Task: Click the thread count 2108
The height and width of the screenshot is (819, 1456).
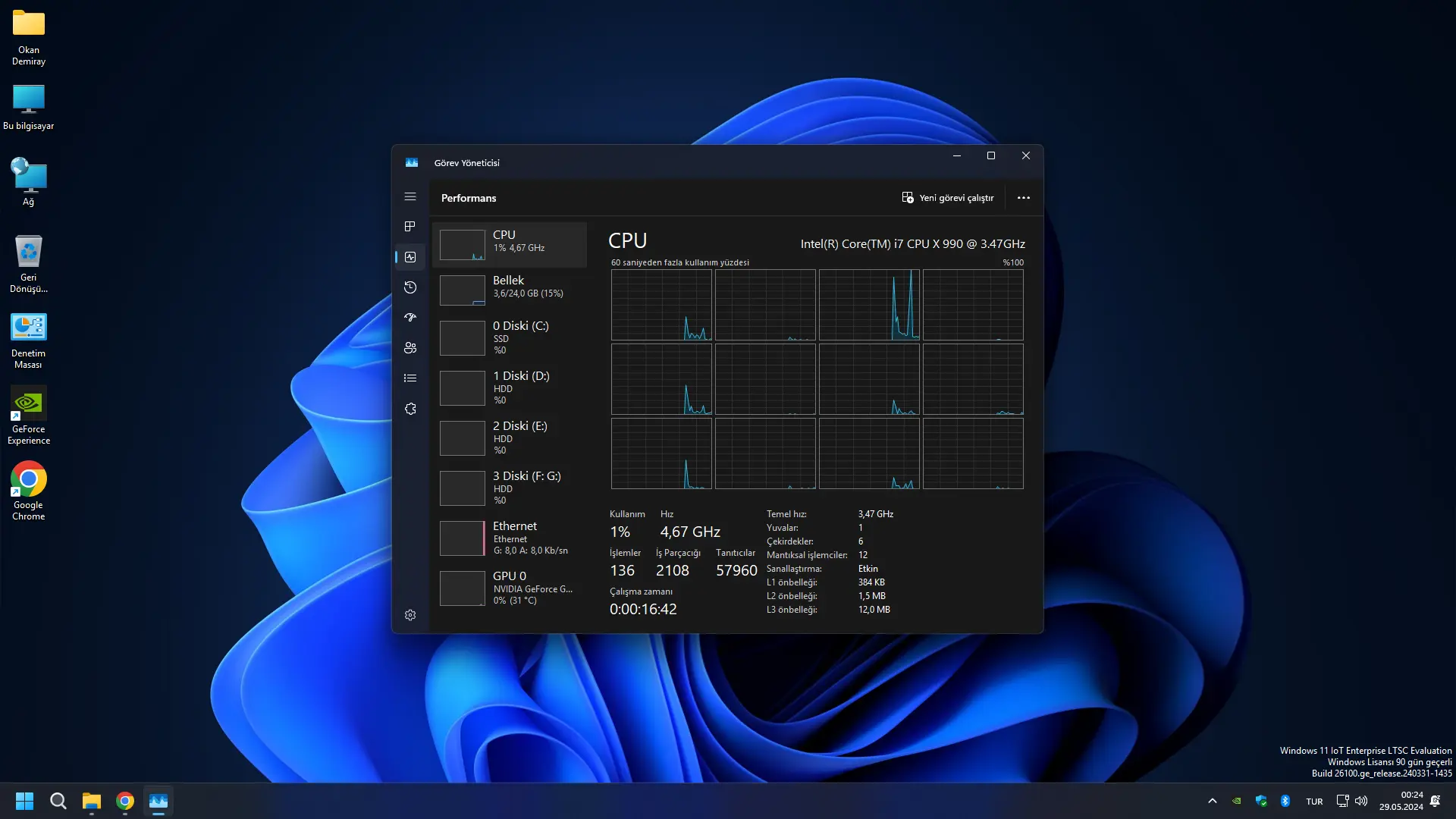Action: (673, 571)
